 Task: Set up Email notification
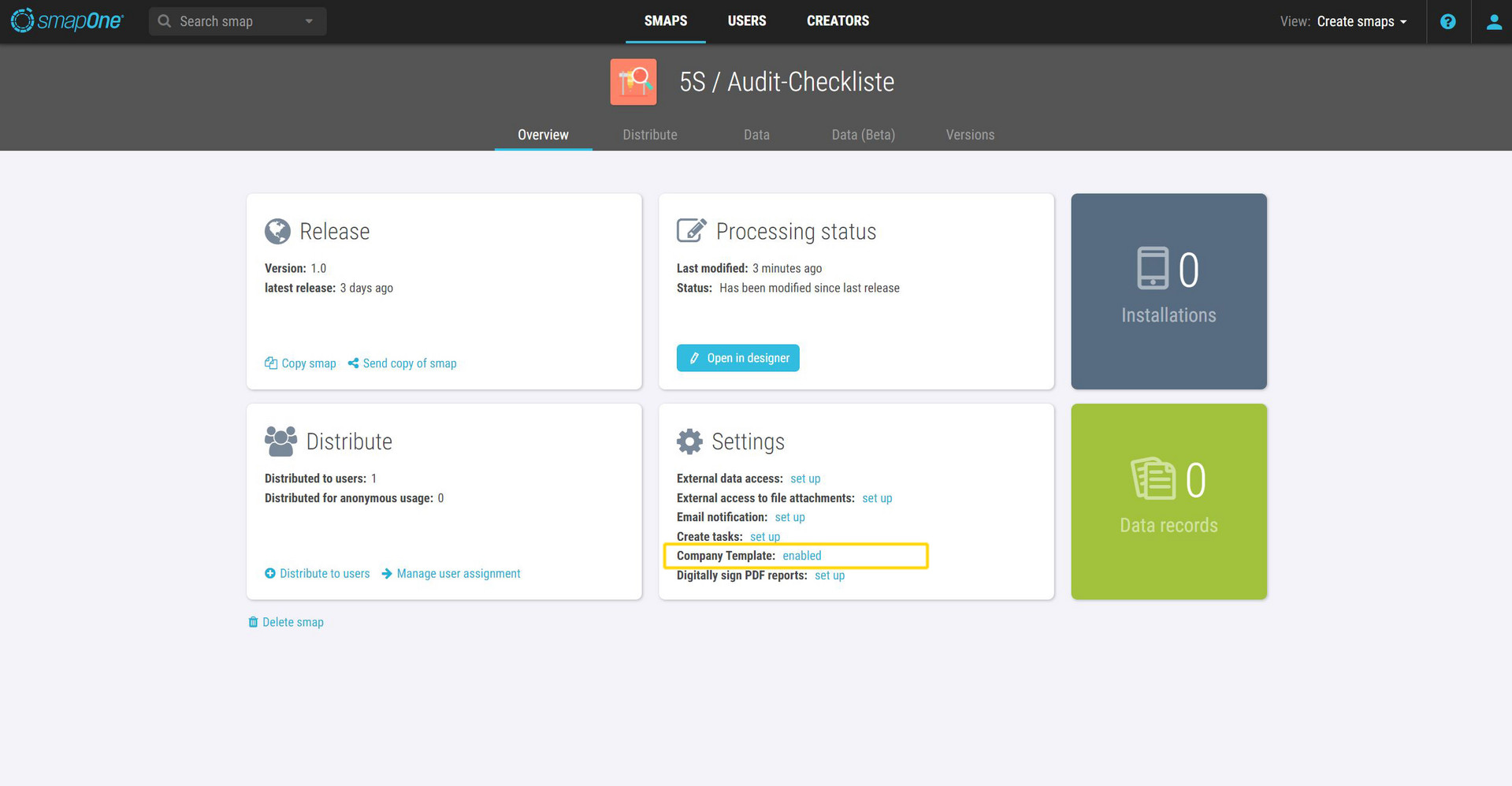click(x=789, y=517)
